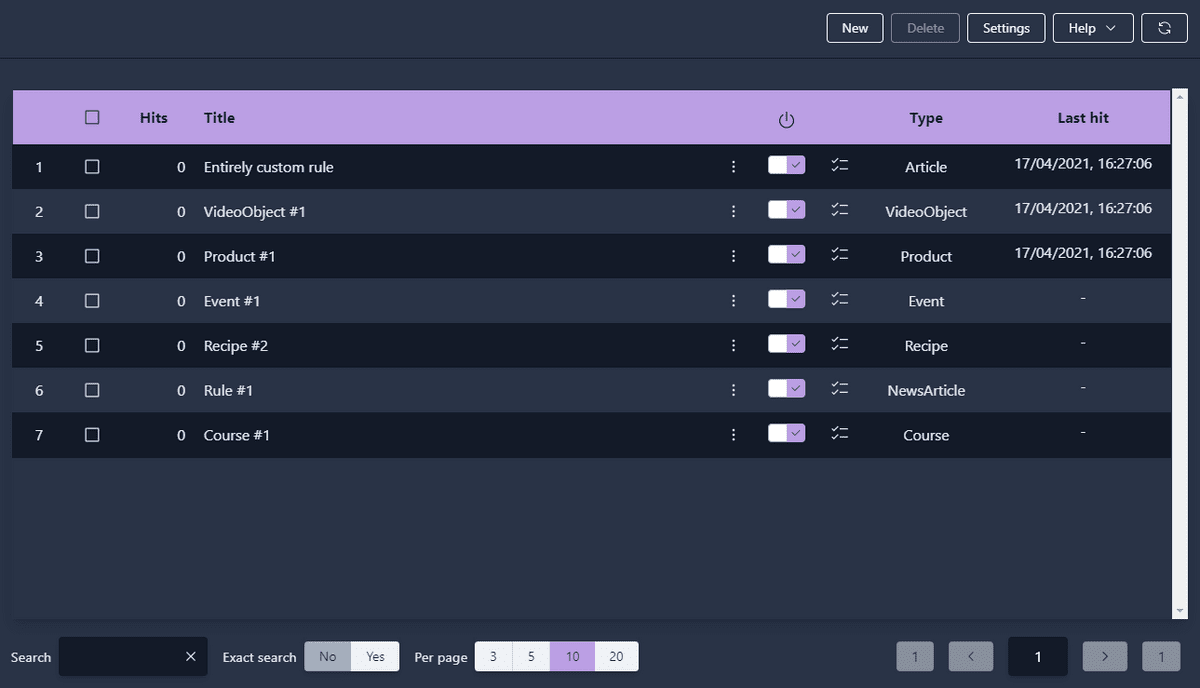Click the refresh icon button
Image resolution: width=1200 pixels, height=688 pixels.
click(1165, 28)
